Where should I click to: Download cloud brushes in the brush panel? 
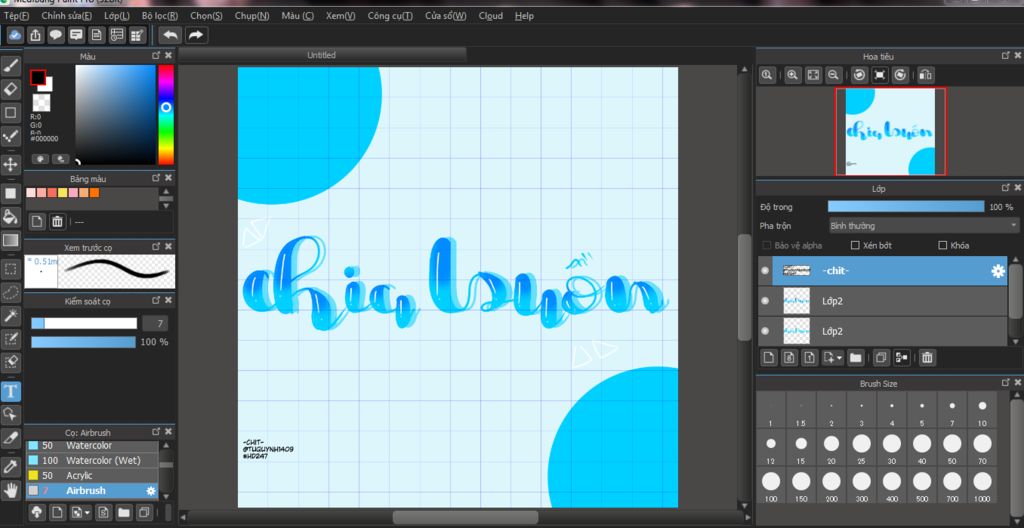click(37, 512)
